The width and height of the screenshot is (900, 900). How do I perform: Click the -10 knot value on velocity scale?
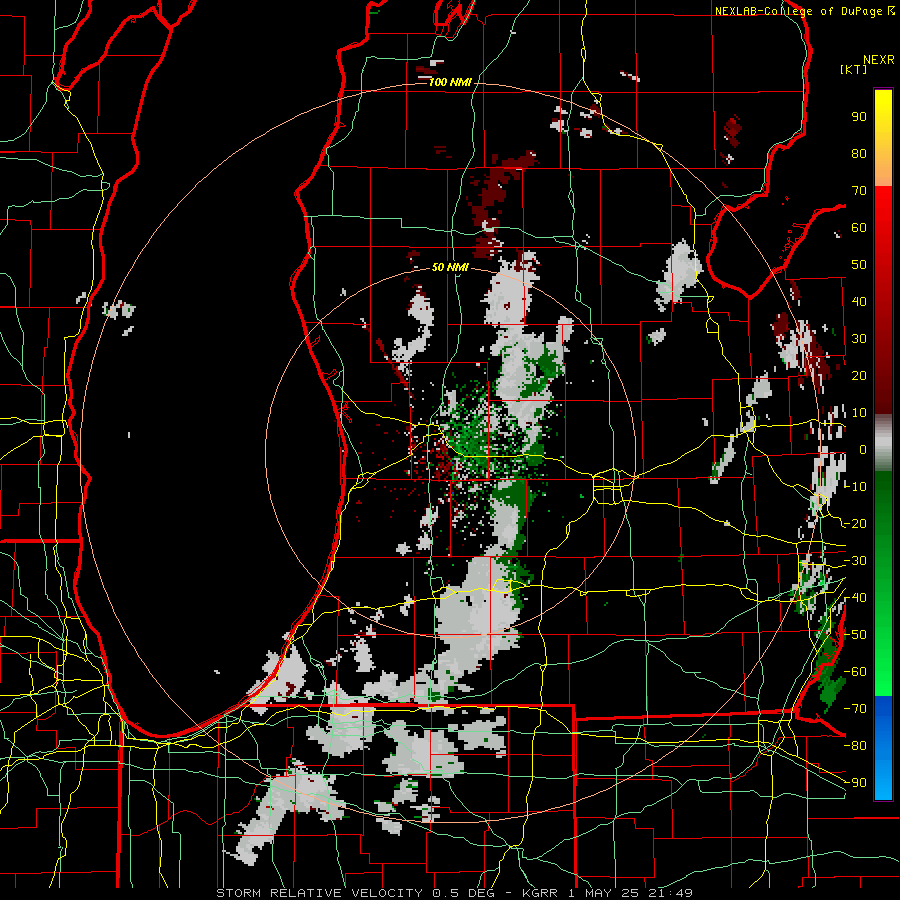[x=855, y=487]
